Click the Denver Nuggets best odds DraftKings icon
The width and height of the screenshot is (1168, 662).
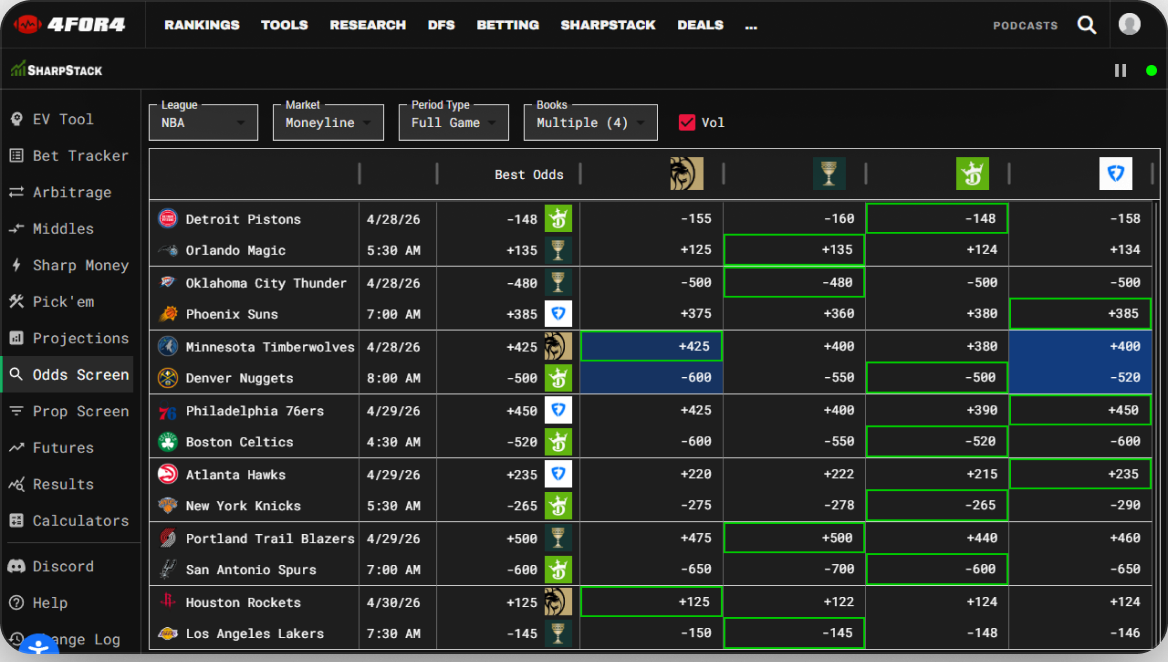[558, 378]
